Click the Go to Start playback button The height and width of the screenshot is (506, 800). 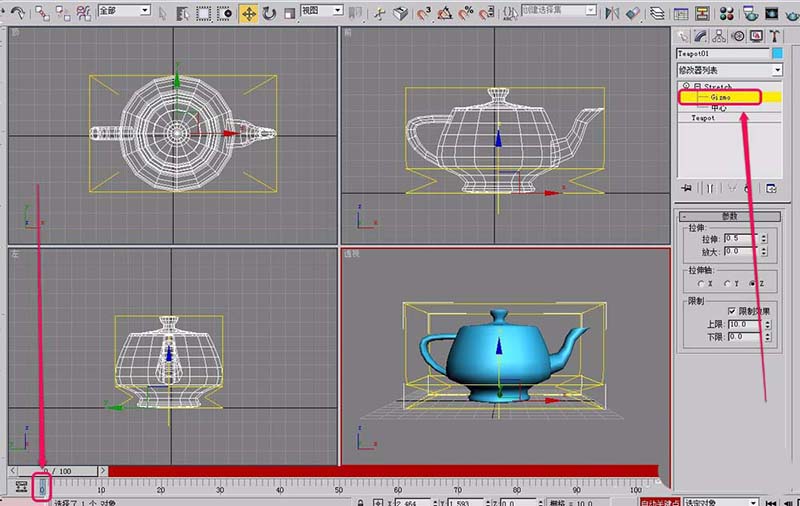(x=771, y=502)
